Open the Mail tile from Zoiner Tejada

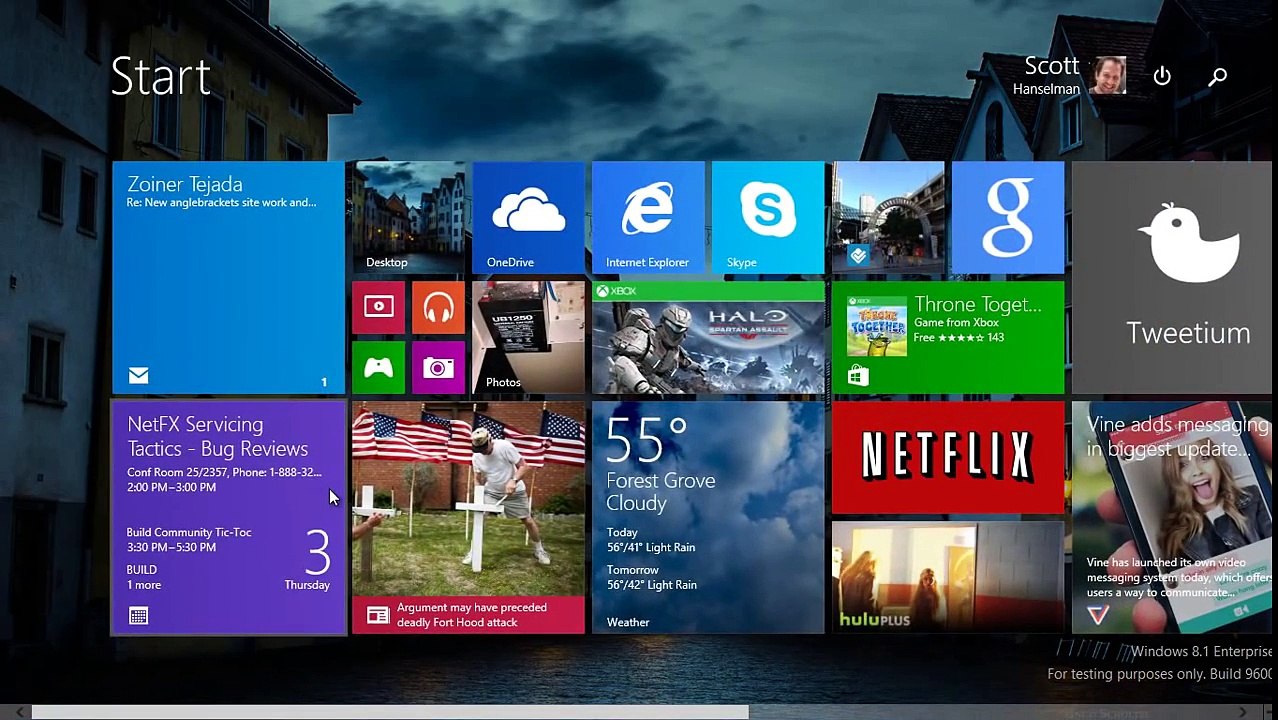(228, 278)
